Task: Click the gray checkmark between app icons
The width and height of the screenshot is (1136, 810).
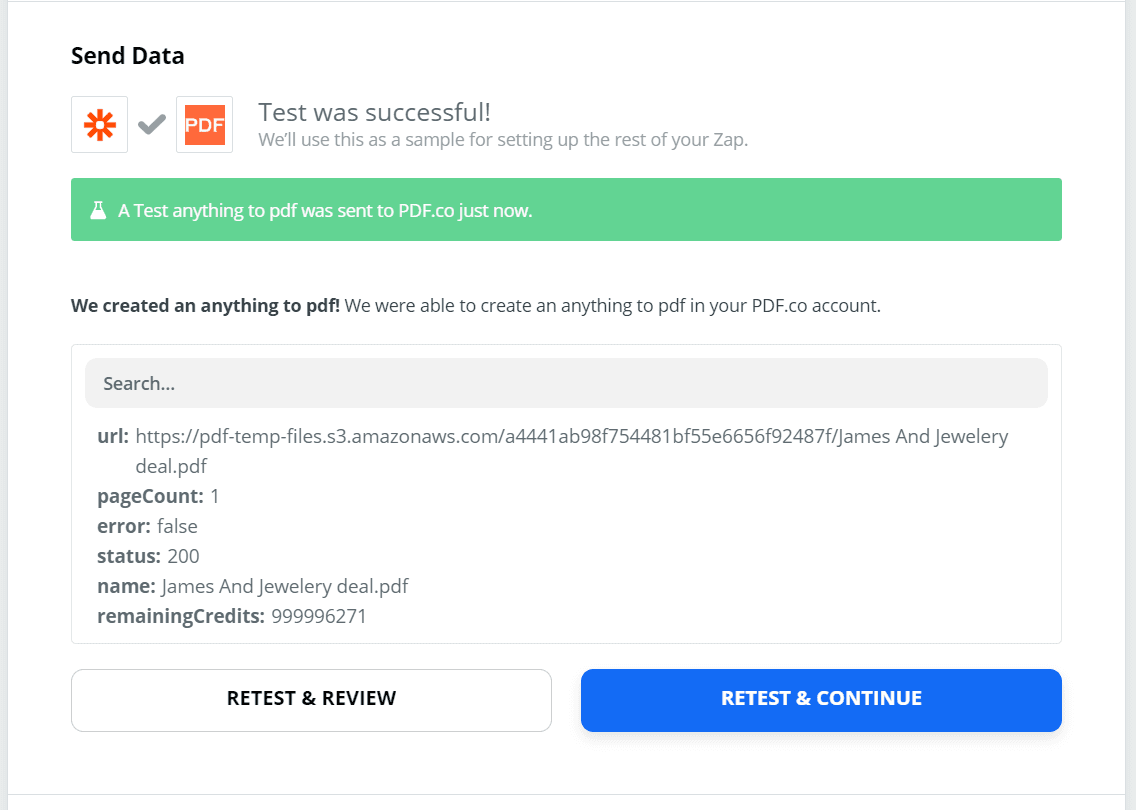Action: pyautogui.click(x=152, y=125)
